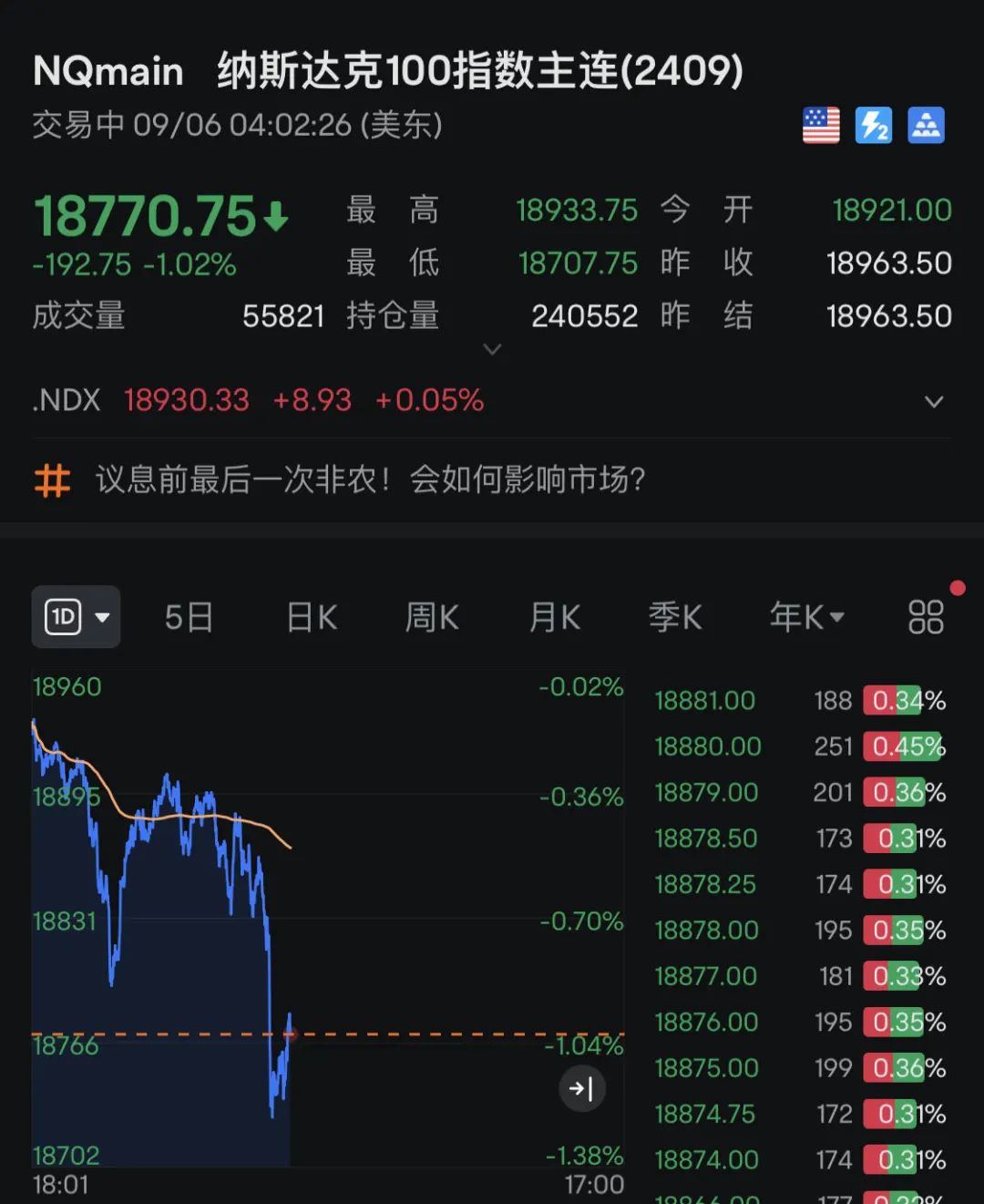Tap the US flag market icon
The width and height of the screenshot is (984, 1204).
(x=821, y=126)
